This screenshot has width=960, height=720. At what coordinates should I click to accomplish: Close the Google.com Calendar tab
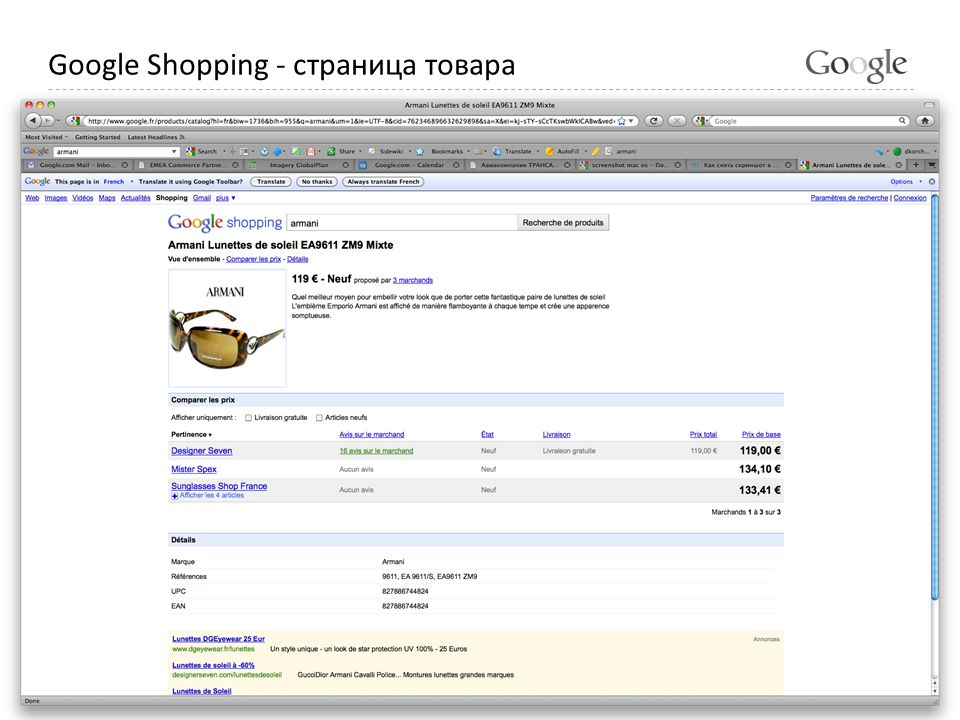[456, 165]
